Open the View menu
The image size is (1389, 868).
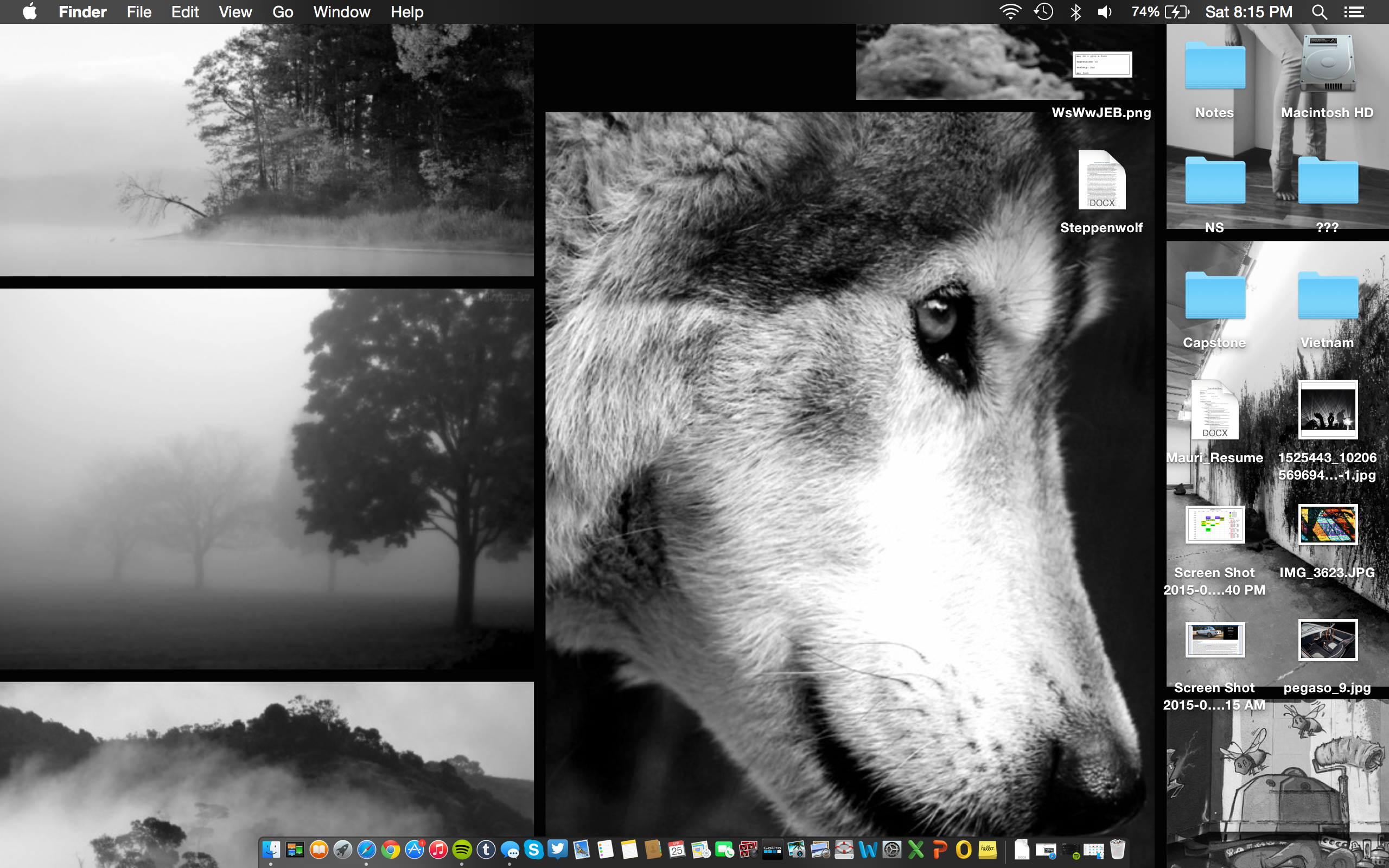(x=235, y=11)
